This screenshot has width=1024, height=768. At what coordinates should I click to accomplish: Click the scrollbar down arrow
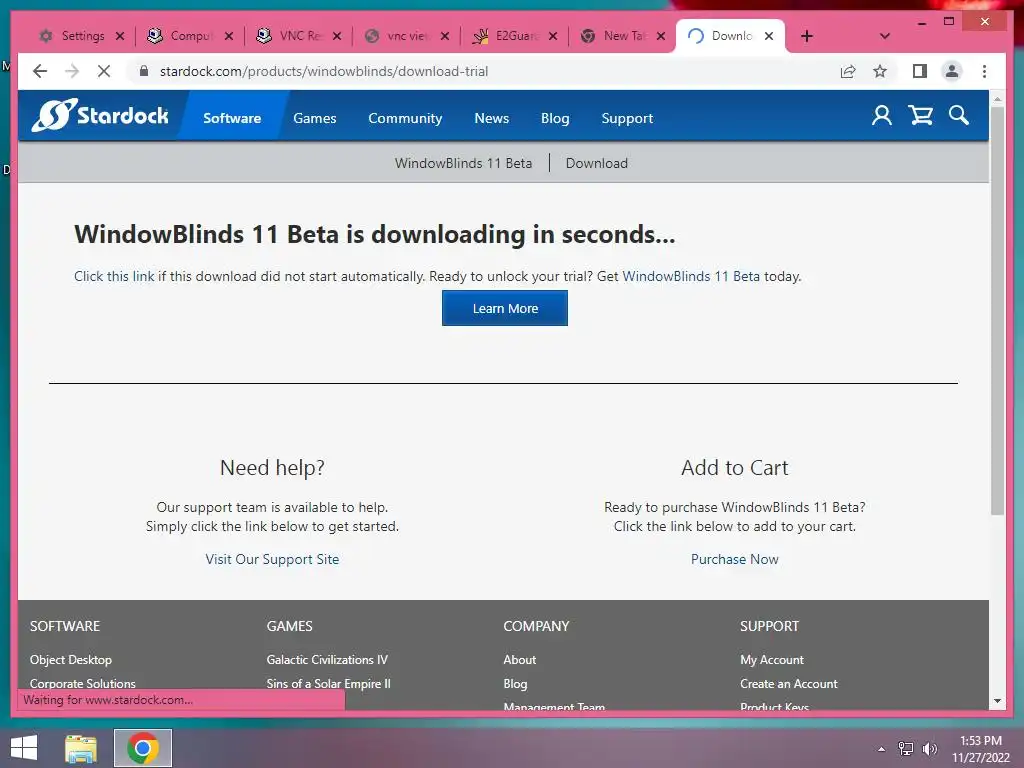[x=997, y=701]
